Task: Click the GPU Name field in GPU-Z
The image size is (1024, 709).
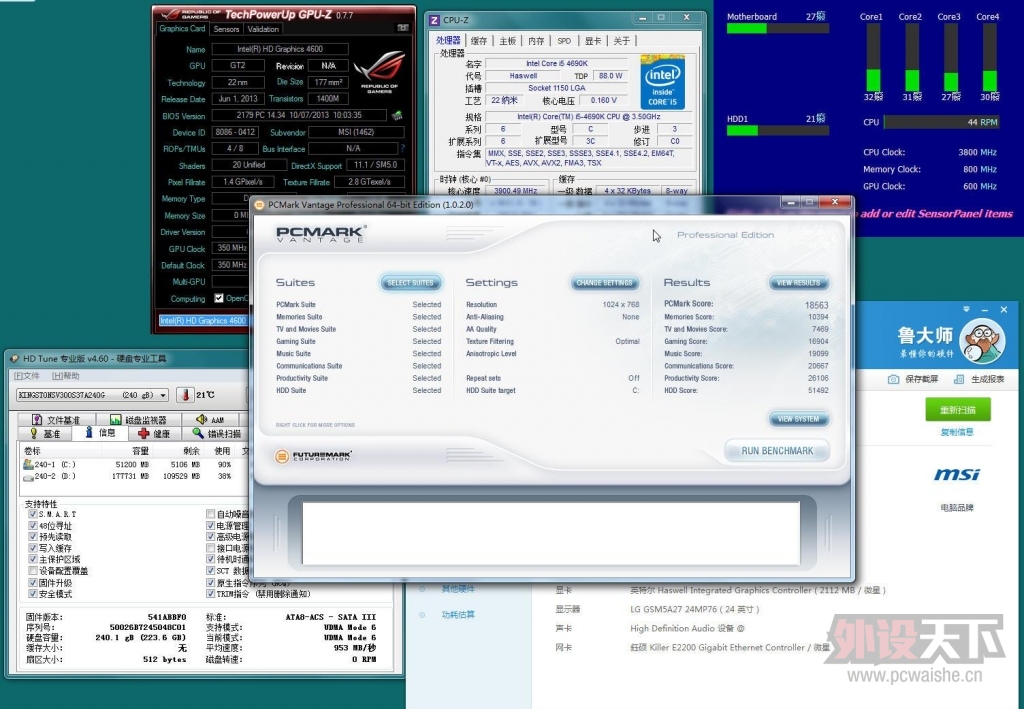Action: click(x=280, y=49)
